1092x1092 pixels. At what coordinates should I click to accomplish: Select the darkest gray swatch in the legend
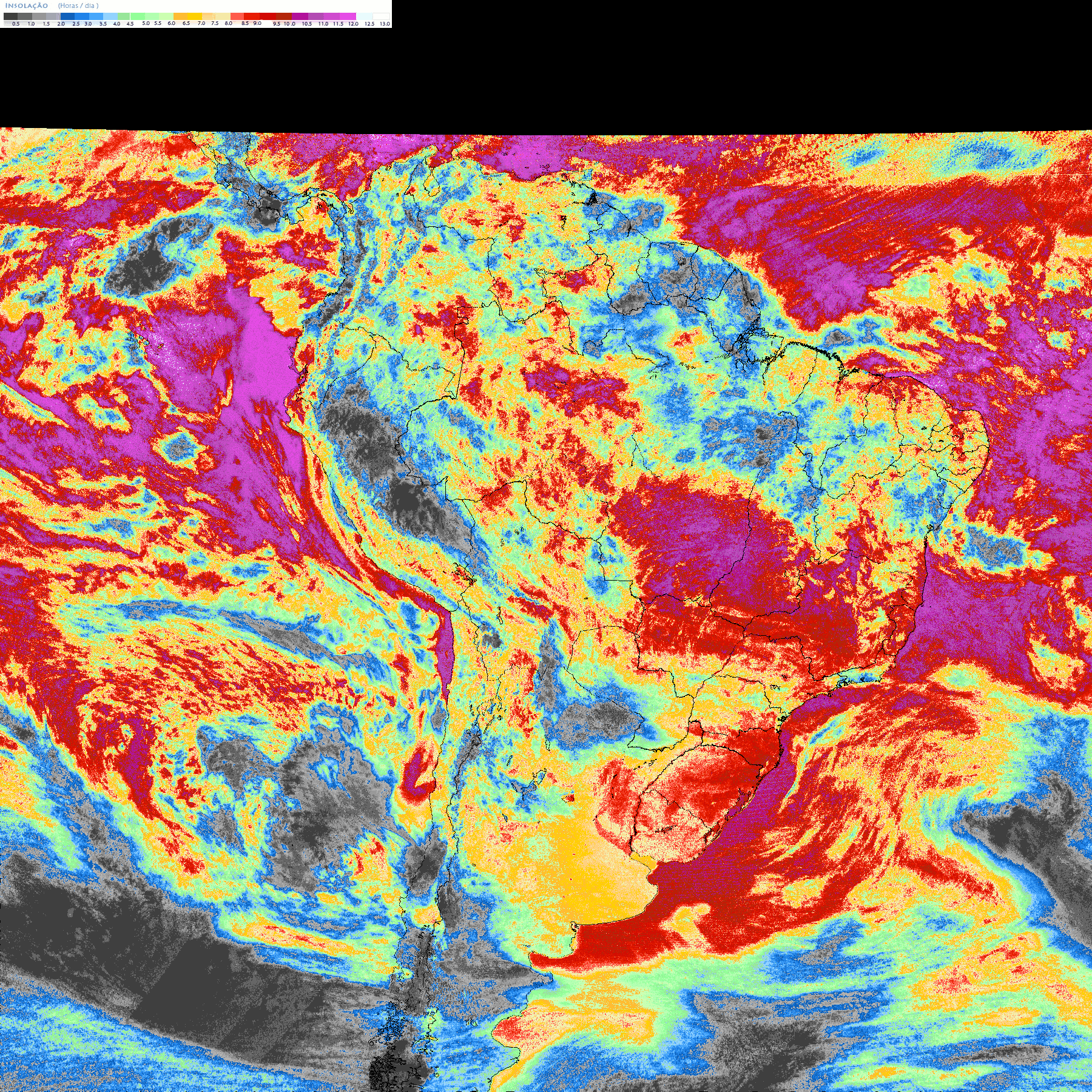click(10, 16)
